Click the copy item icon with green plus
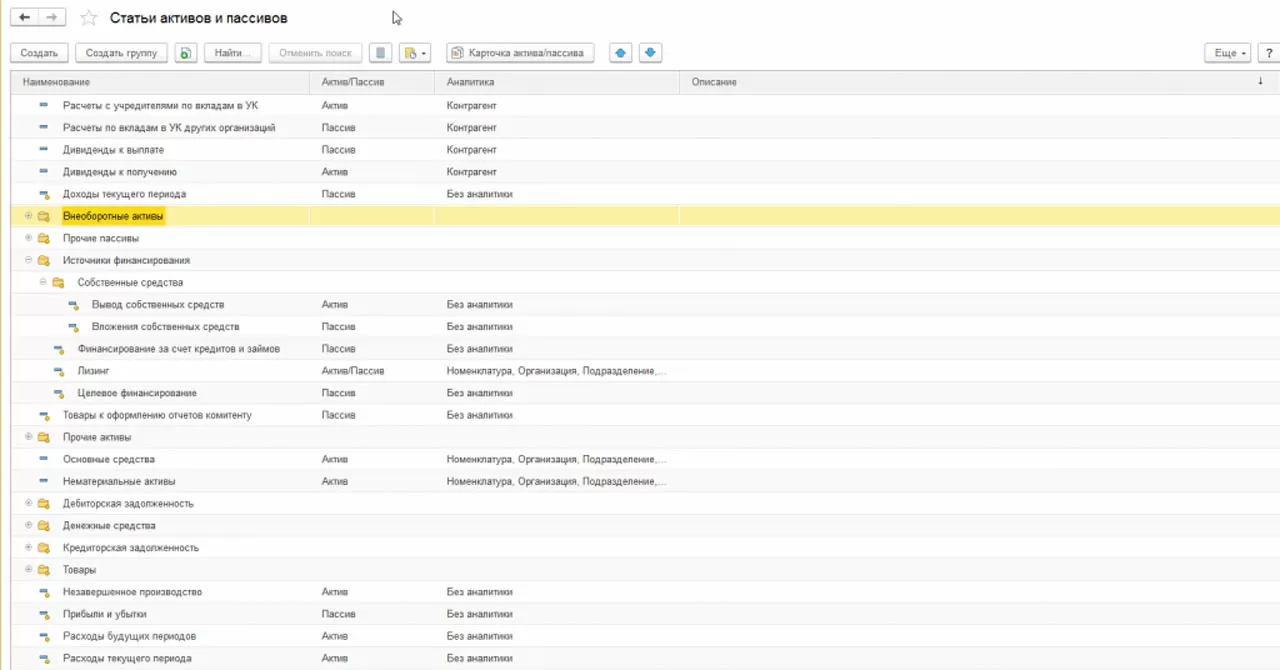The image size is (1280, 670). 185,53
